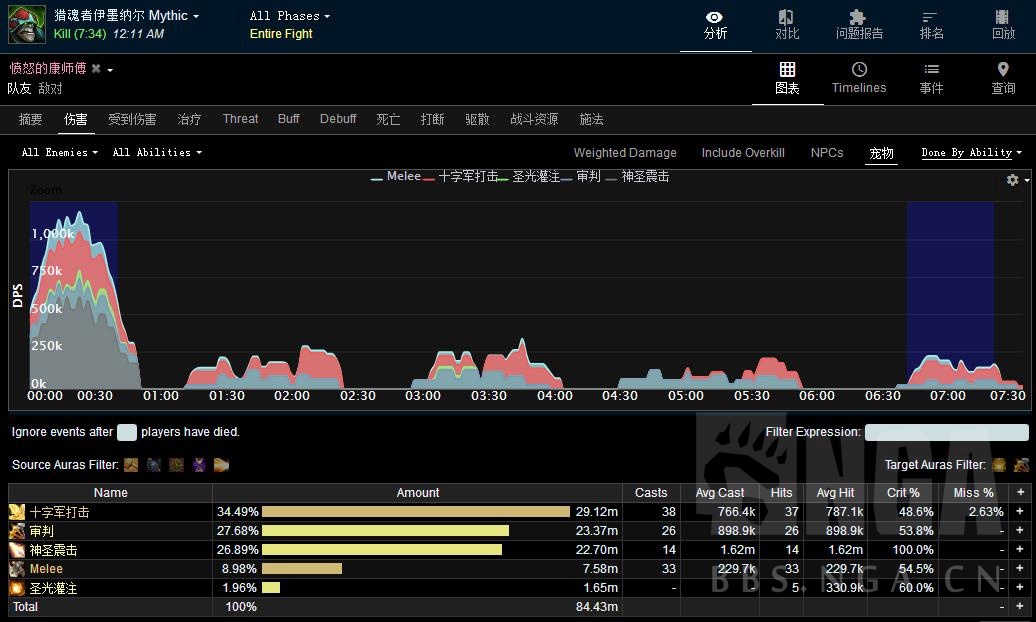The image size is (1036, 622).
Task: Switch to the 摘要 tab
Action: (x=30, y=119)
